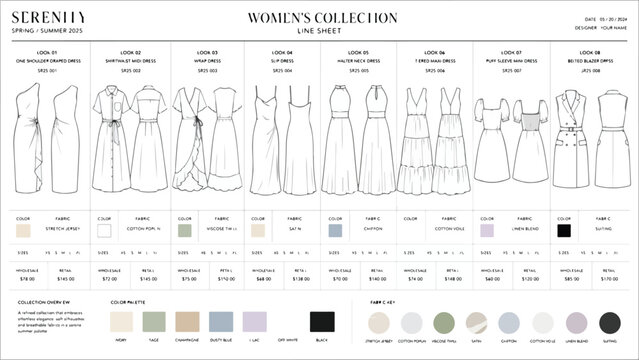Screen dimensions: 639x360
Task: Click retail price $140.00
Action: (x=377, y=279)
